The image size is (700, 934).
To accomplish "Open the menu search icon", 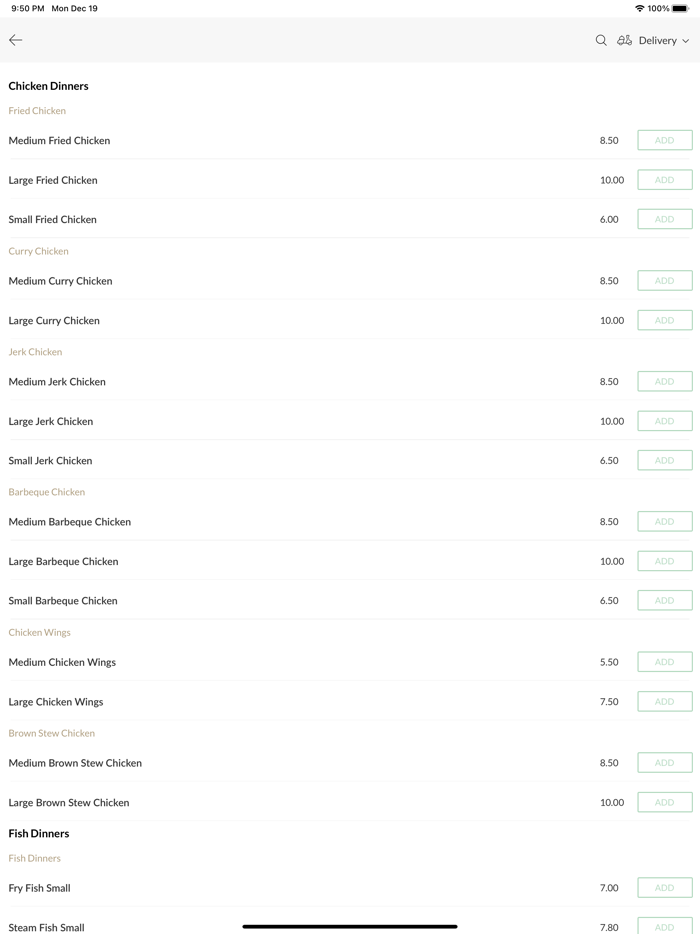I will (x=601, y=40).
